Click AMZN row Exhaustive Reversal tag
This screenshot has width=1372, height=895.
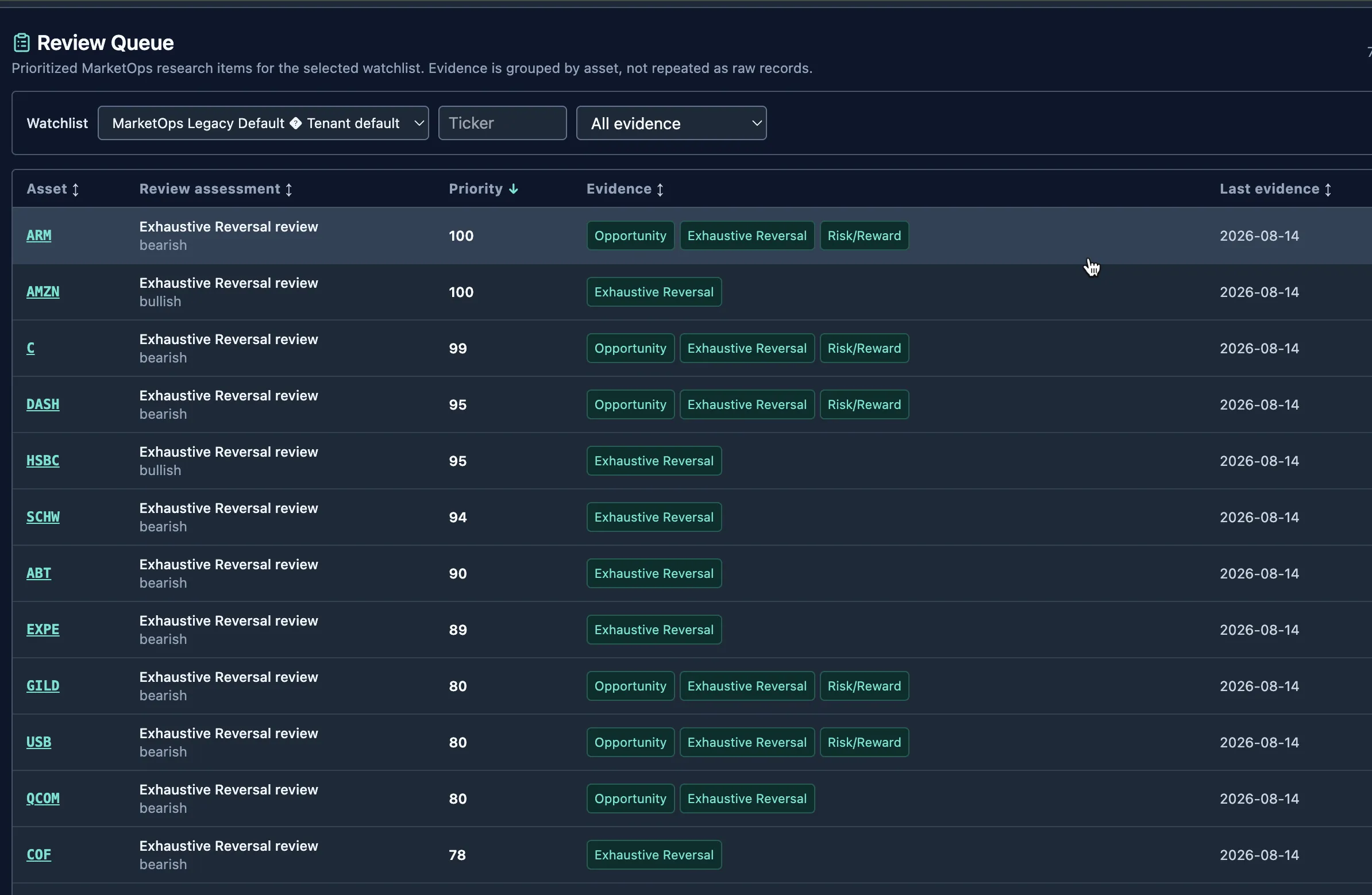point(654,292)
